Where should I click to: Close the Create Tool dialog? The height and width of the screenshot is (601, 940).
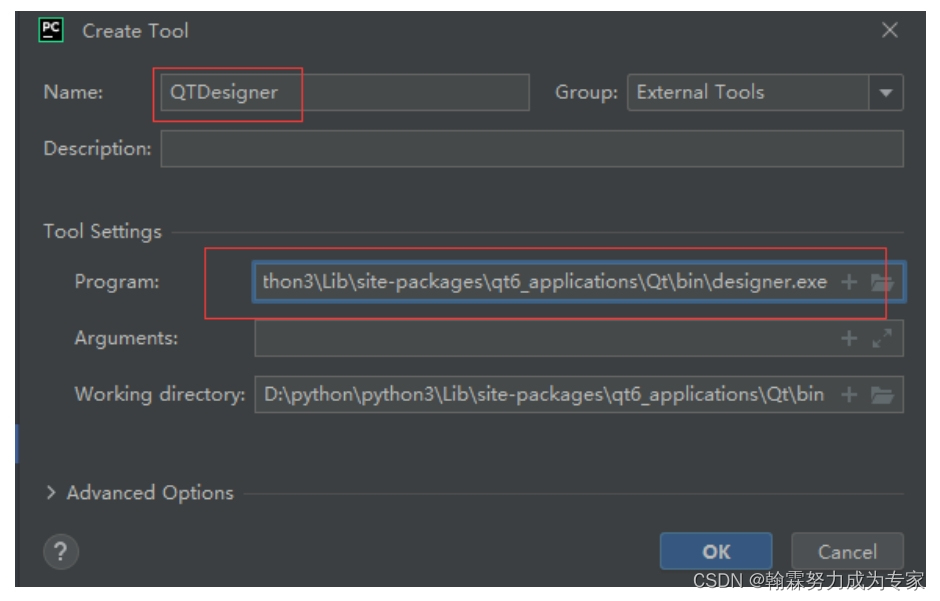(889, 30)
